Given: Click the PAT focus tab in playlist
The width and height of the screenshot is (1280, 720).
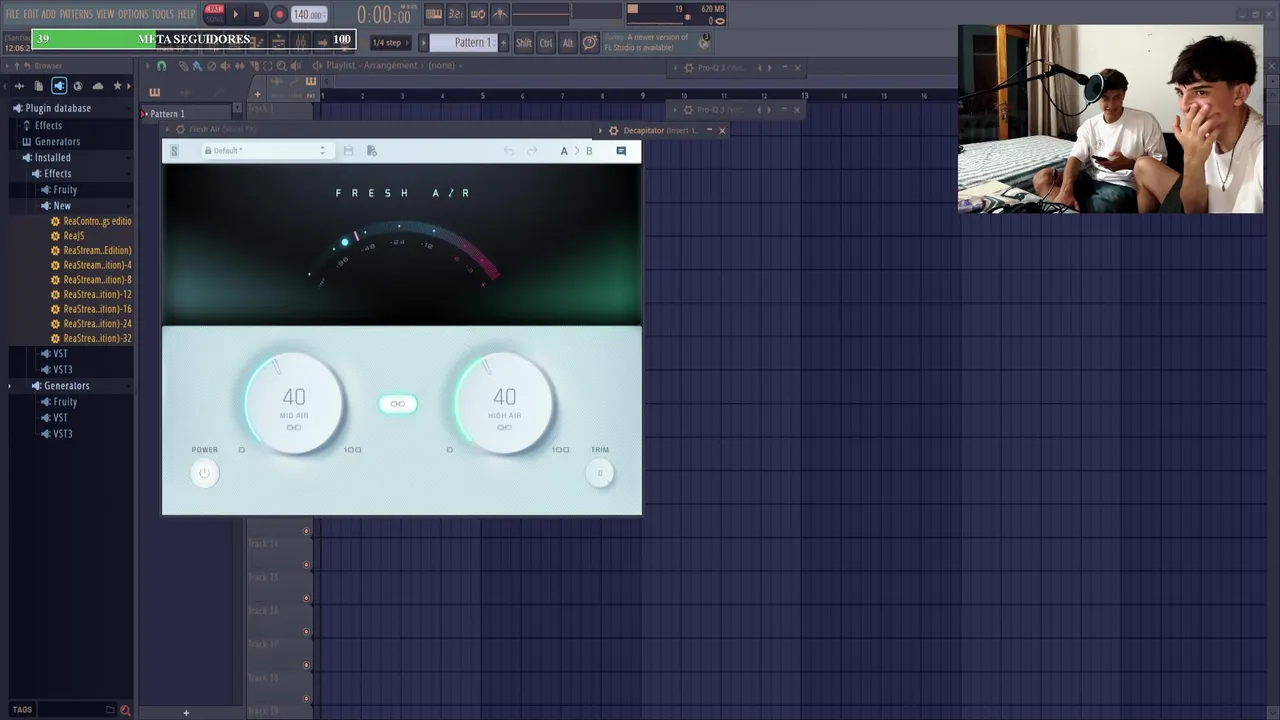Looking at the screenshot, I should tap(310, 95).
